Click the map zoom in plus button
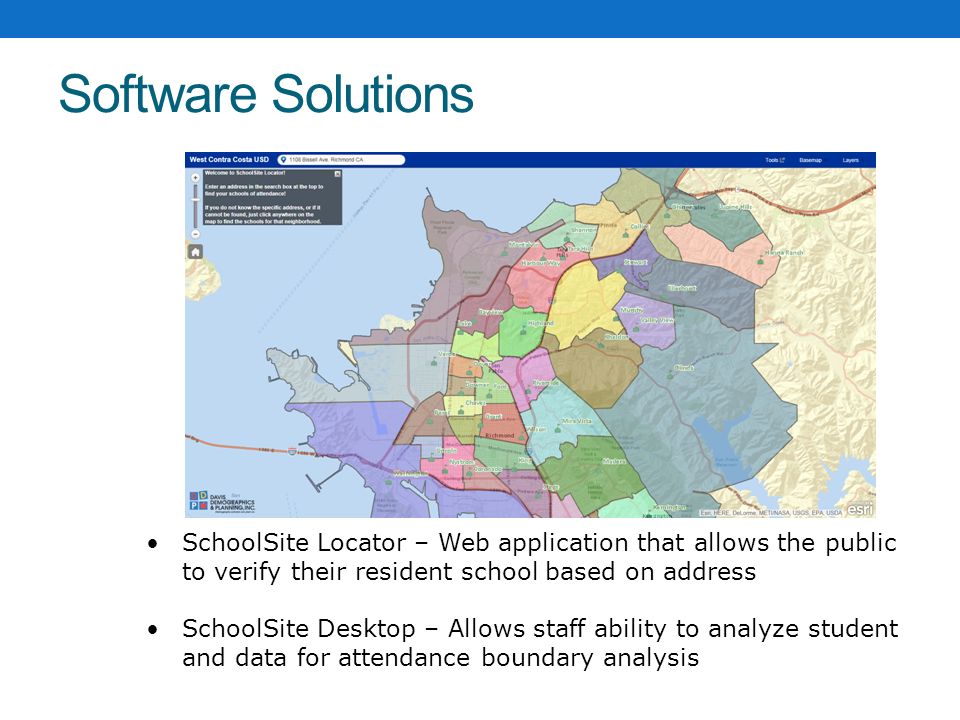Image resolution: width=960 pixels, height=720 pixels. point(195,178)
